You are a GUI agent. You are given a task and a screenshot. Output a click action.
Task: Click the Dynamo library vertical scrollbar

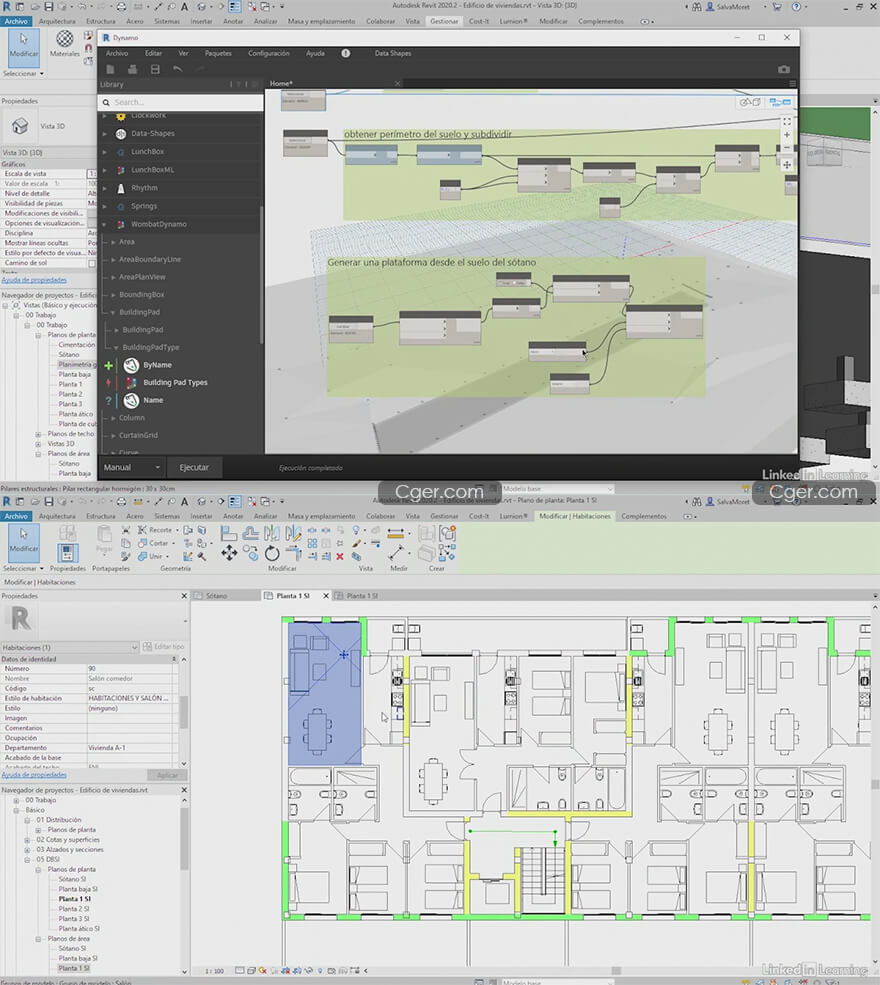(261, 276)
